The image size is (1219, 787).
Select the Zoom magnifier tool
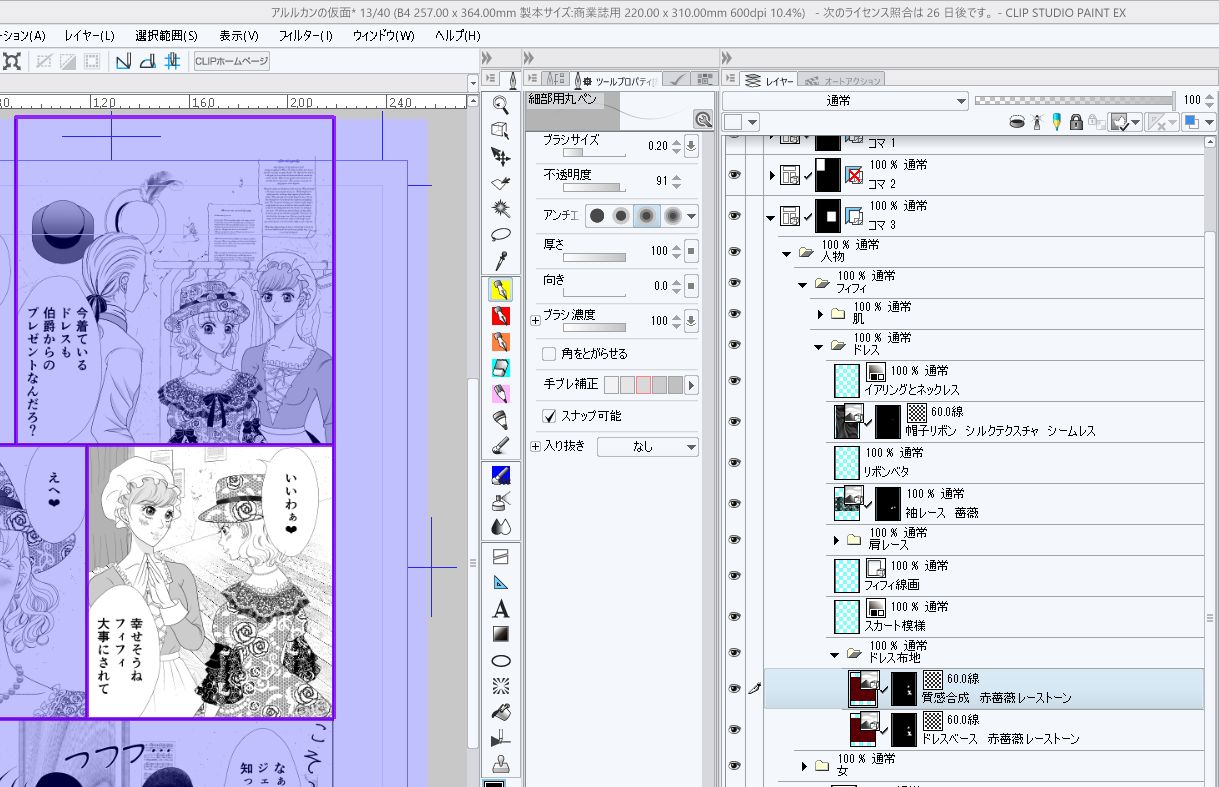point(501,104)
